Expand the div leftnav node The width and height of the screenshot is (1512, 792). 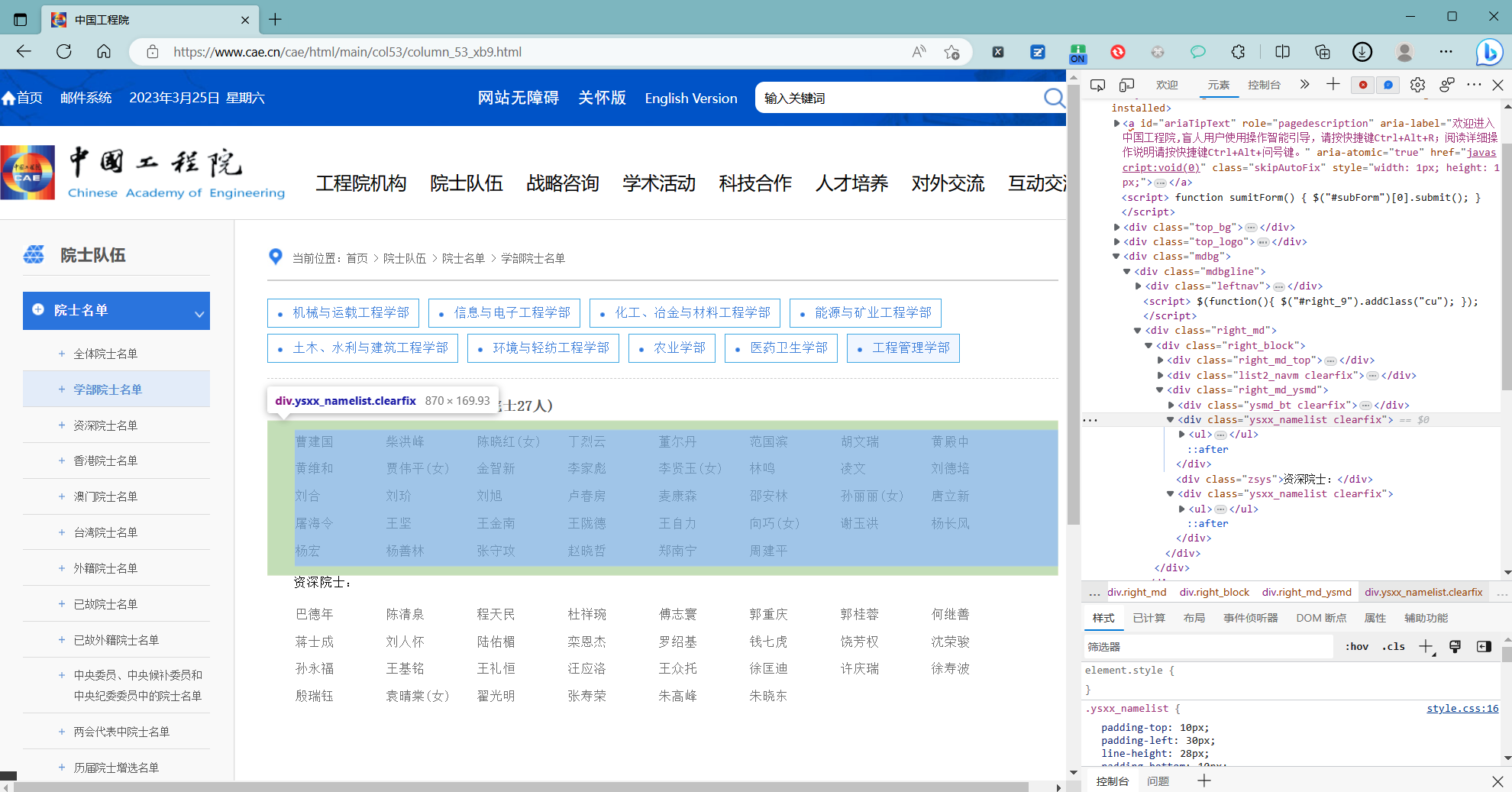coord(1138,286)
